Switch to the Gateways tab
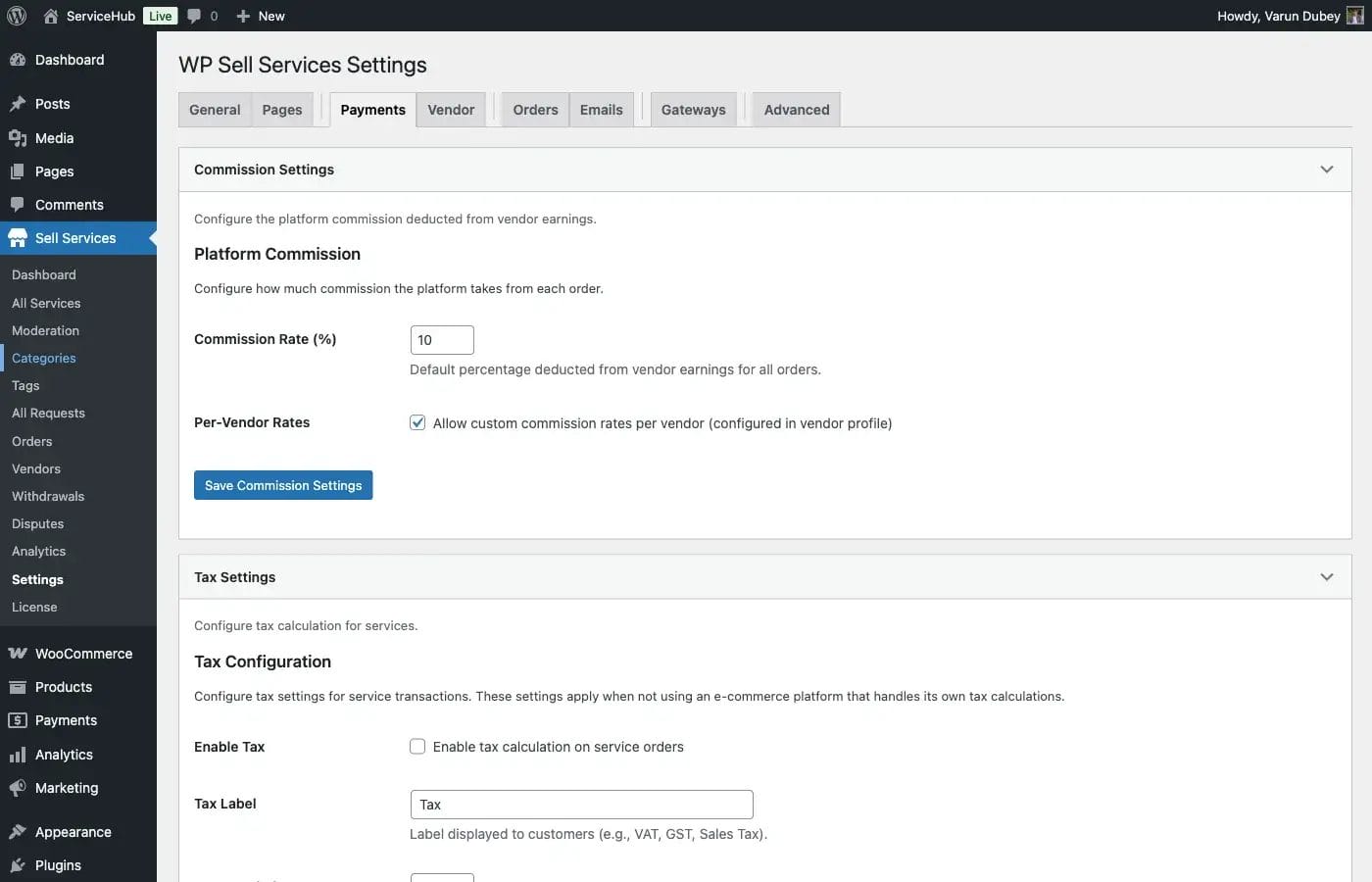The width and height of the screenshot is (1372, 882). tap(693, 109)
